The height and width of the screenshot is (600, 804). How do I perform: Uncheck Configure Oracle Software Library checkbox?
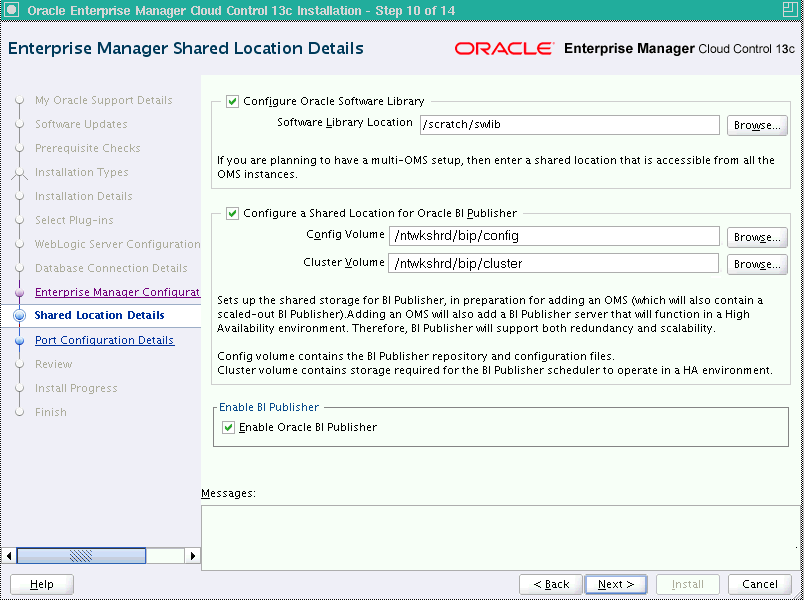coord(232,102)
